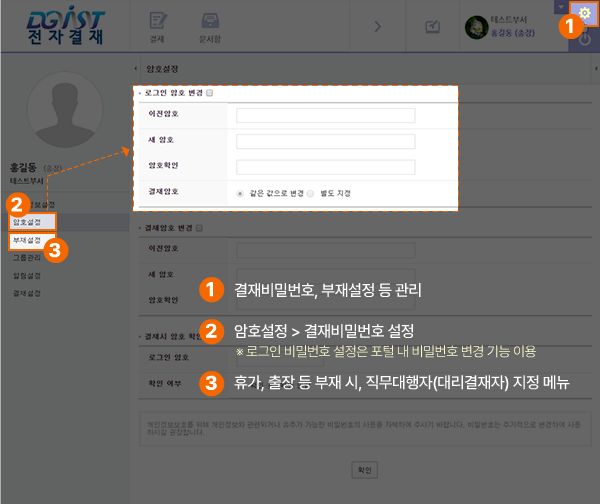The width and height of the screenshot is (600, 504).
Task: Click the 암호확인 field under 로그인 암호 변경
Action: 326,167
